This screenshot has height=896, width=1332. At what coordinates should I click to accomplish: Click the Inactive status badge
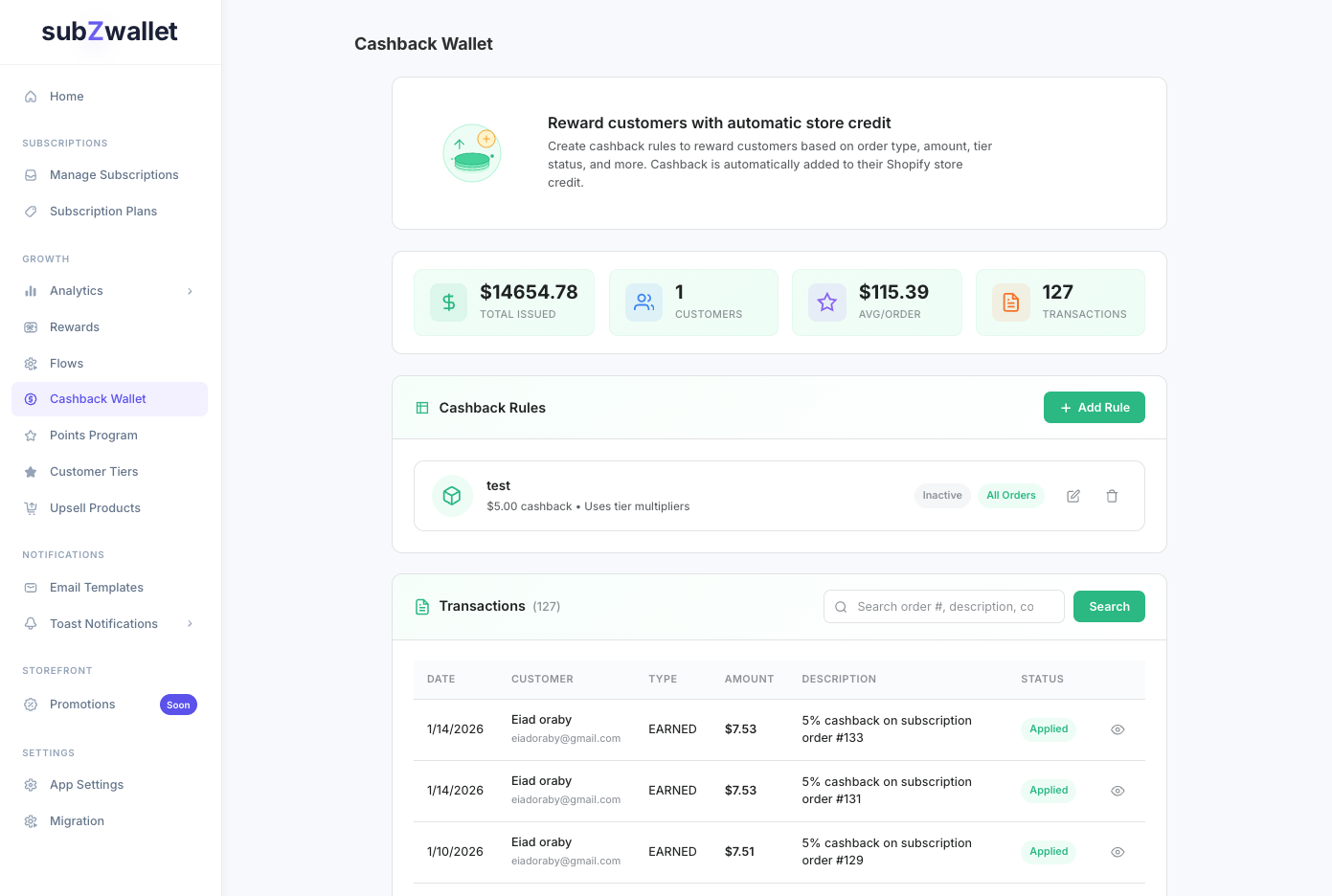click(942, 496)
